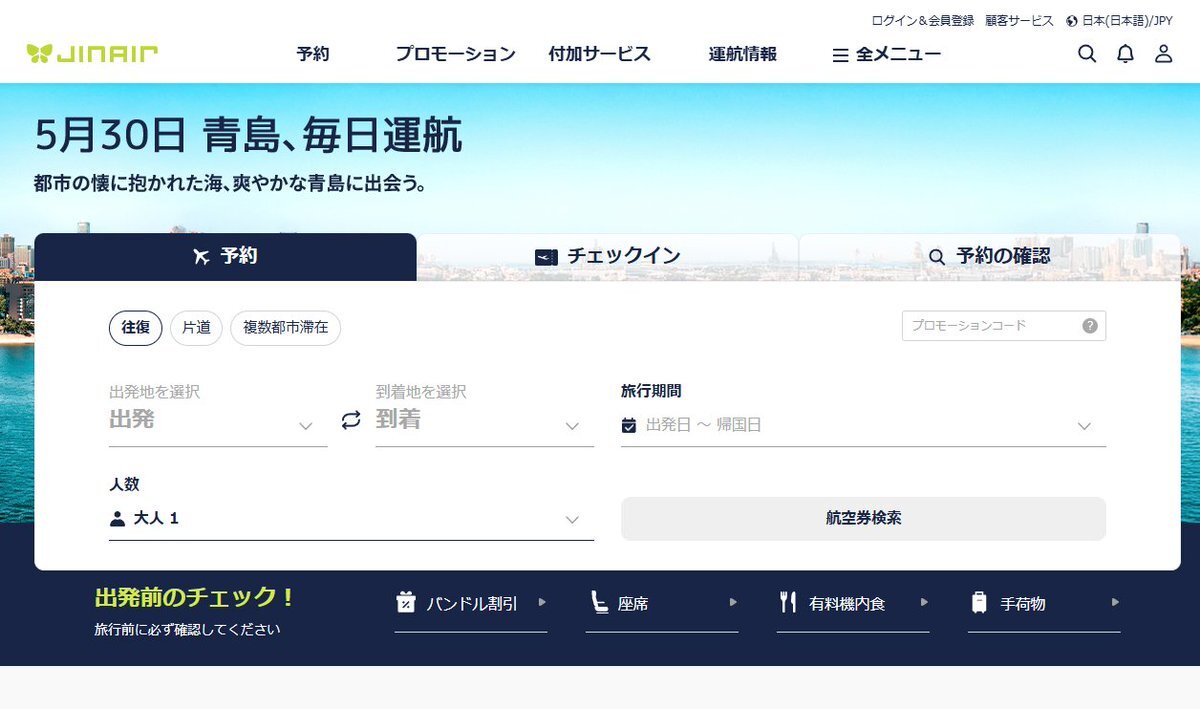Click the 出発前のチェック！ heading
The image size is (1200, 709).
click(195, 598)
